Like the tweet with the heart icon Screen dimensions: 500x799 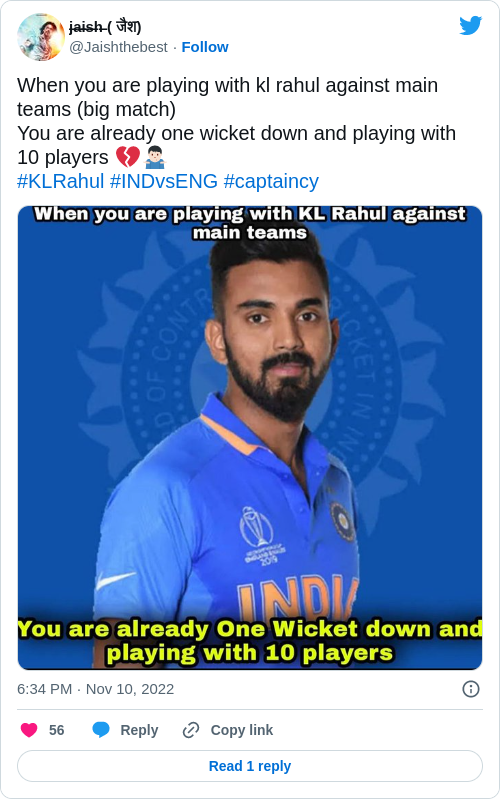tap(29, 730)
